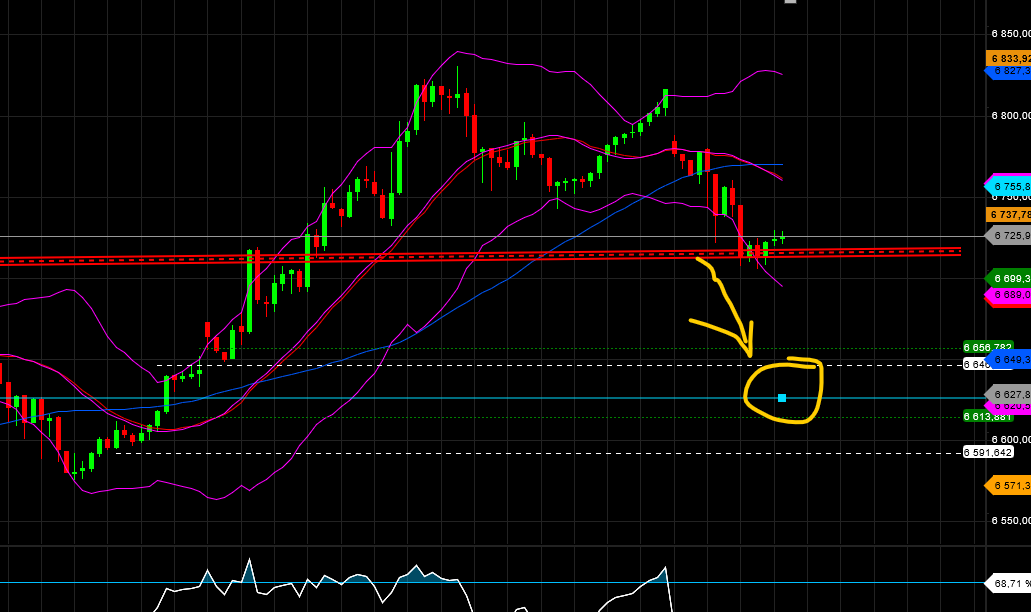
Task: Click the white 6 591,642 level label
Action: click(x=988, y=452)
